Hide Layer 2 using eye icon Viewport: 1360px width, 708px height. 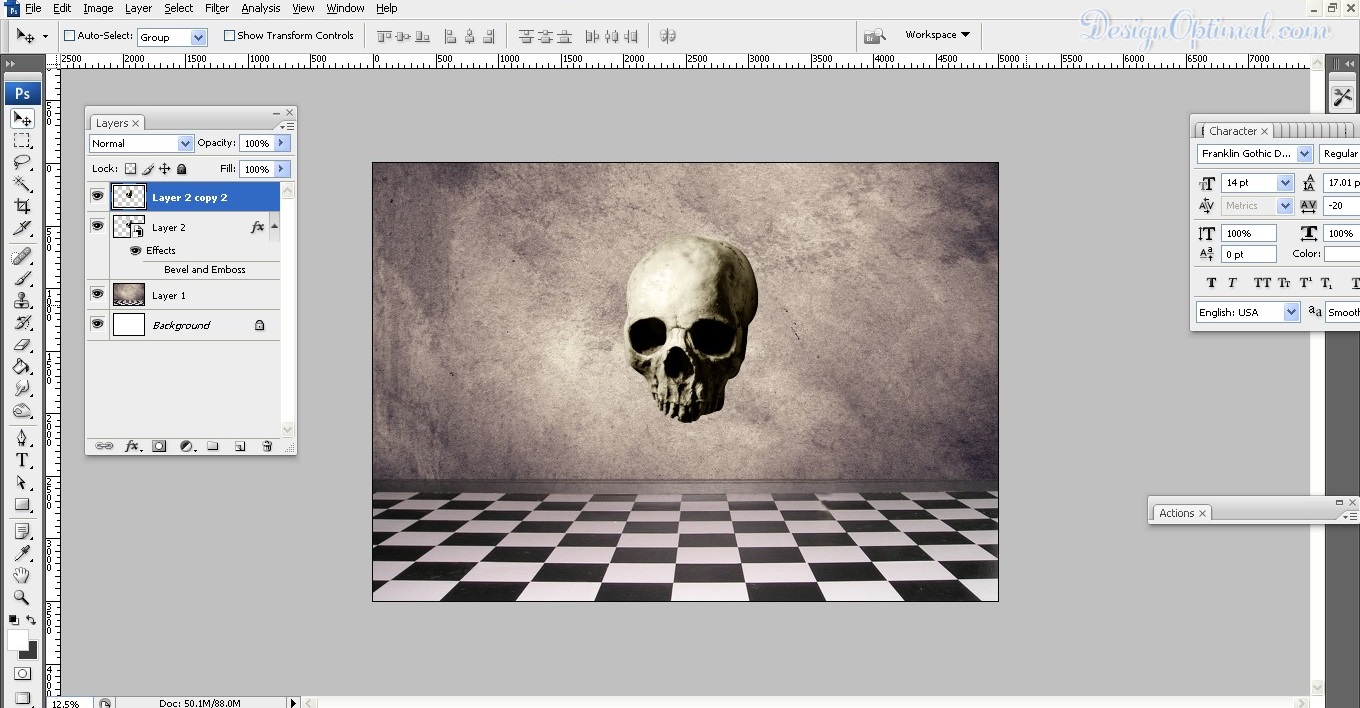click(97, 226)
